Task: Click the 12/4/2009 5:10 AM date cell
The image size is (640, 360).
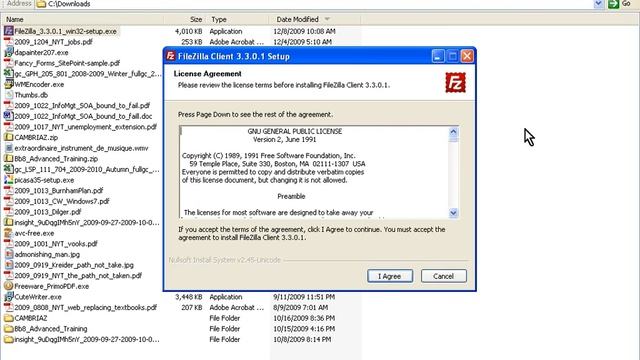Action: click(302, 42)
